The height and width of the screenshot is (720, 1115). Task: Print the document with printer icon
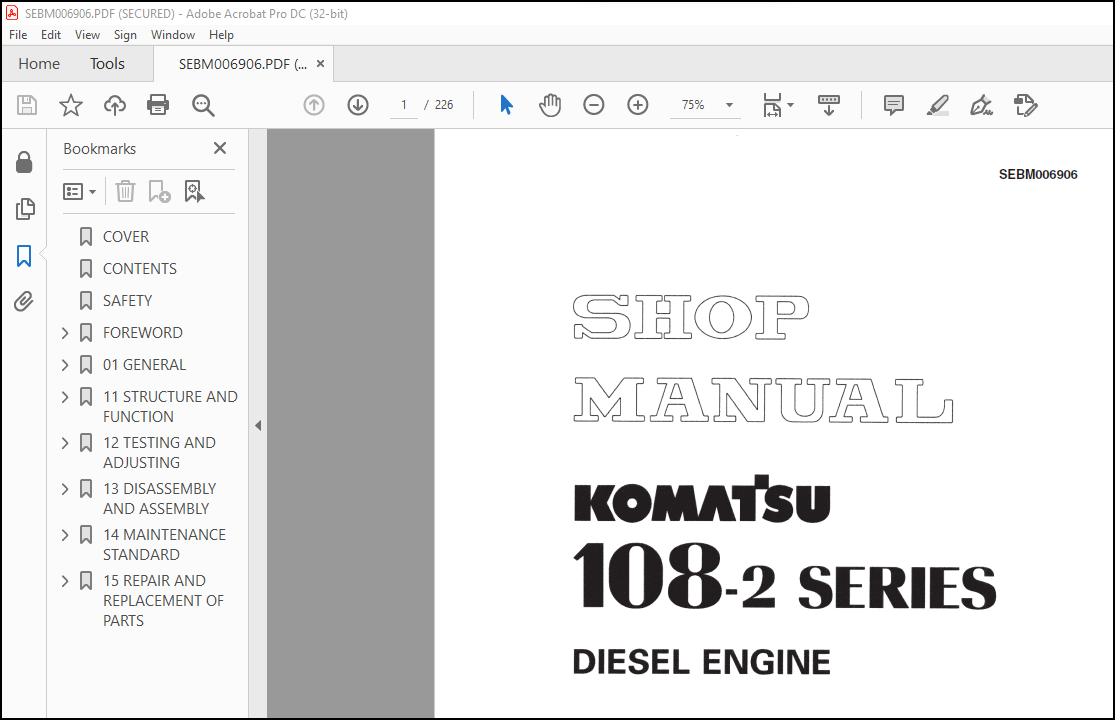[158, 105]
